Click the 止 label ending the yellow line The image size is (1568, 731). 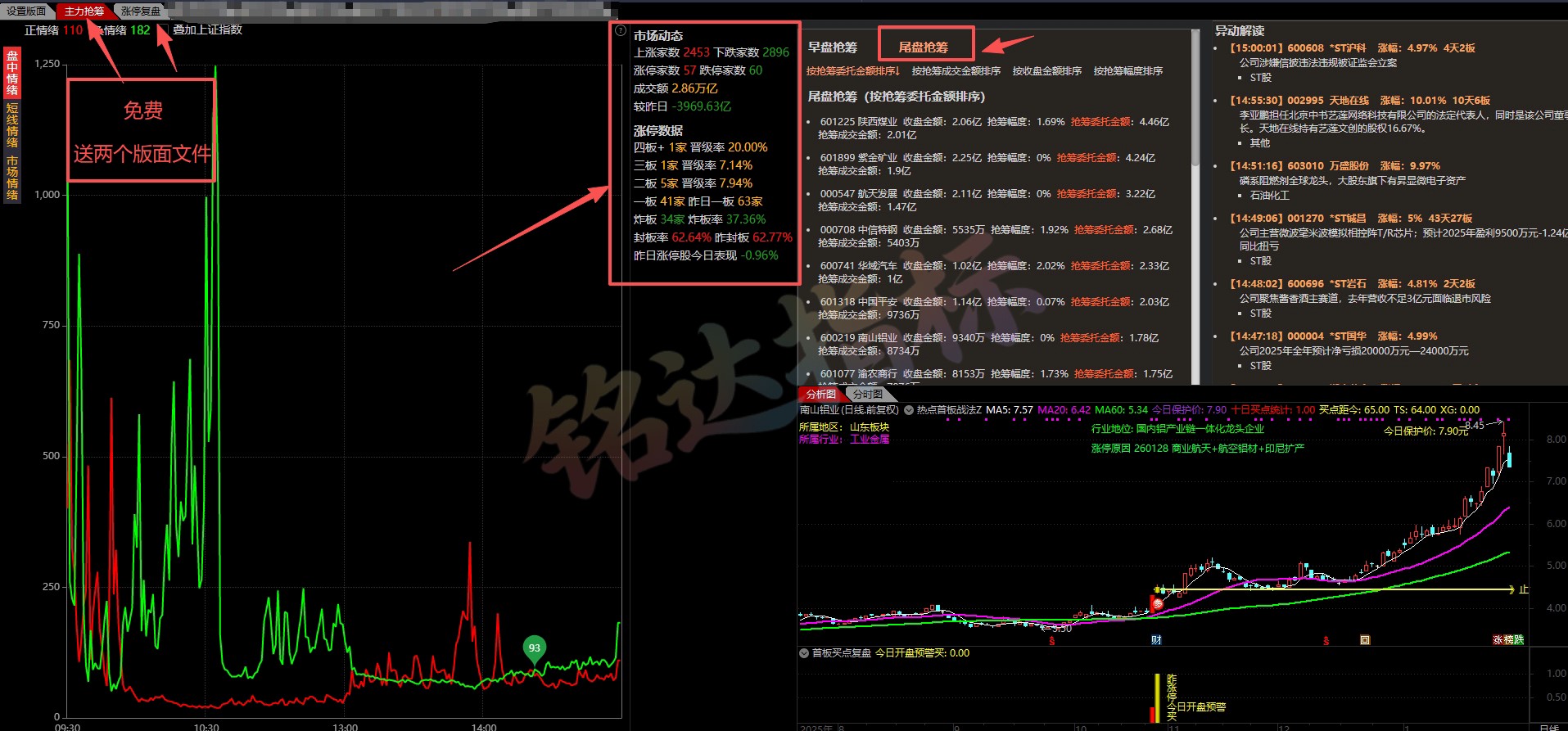(x=1523, y=589)
